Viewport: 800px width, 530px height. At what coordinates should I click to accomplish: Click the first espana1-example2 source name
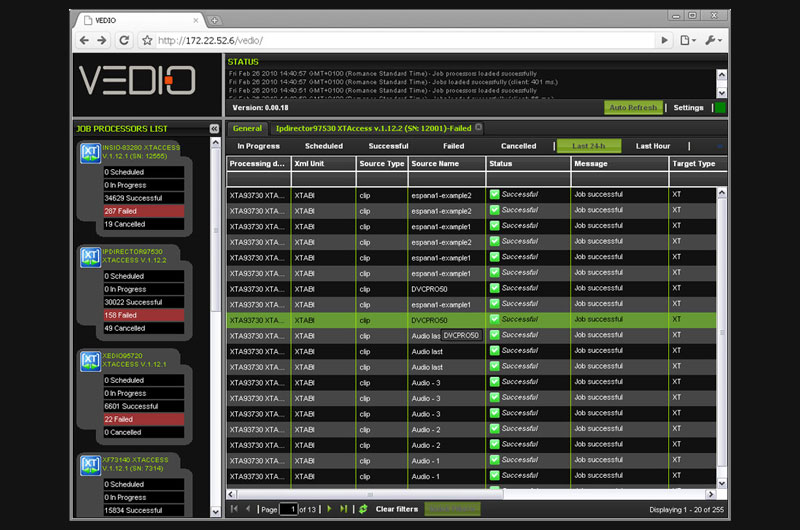pos(441,195)
